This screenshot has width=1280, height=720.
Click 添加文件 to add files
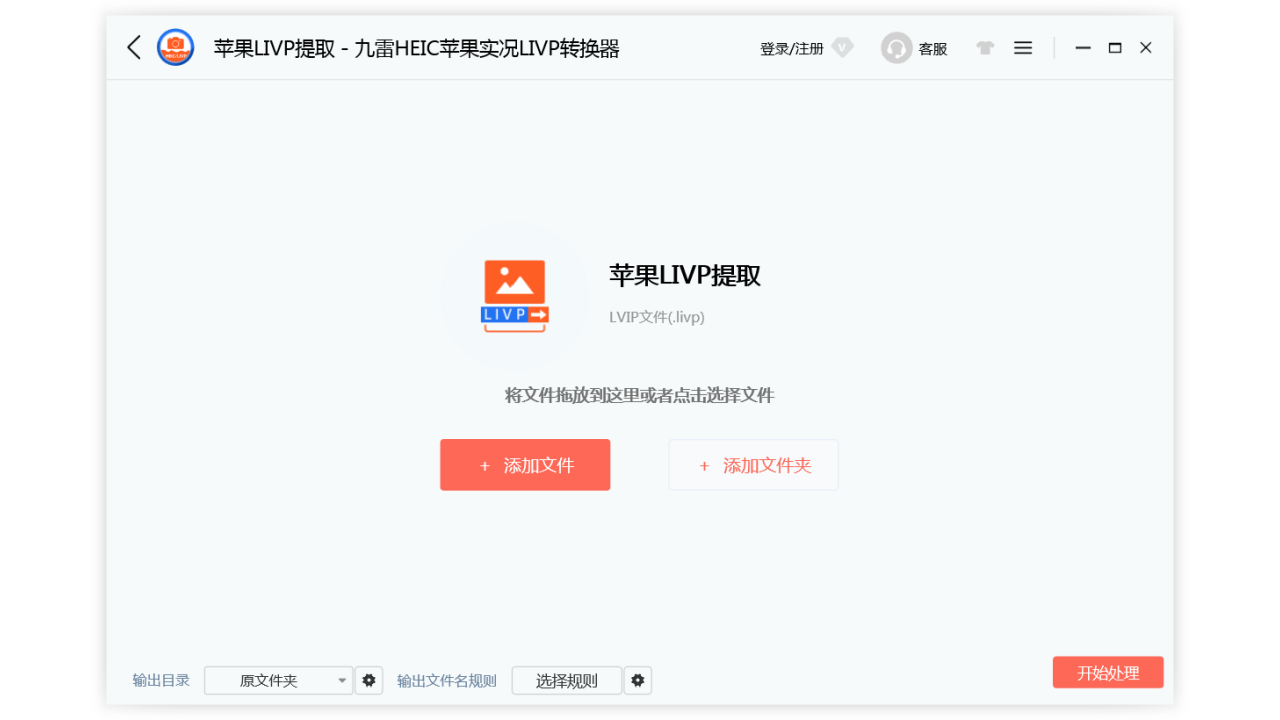coord(525,464)
